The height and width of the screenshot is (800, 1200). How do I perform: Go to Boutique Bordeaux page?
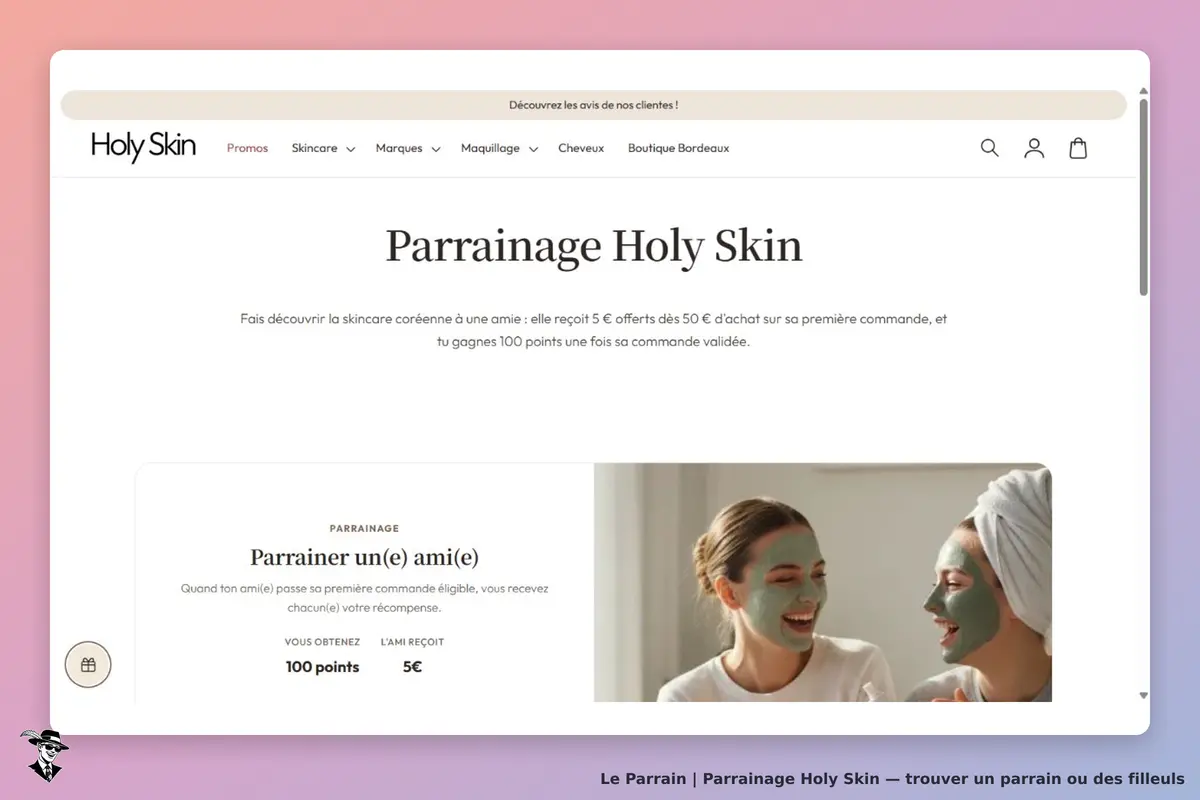(x=678, y=148)
